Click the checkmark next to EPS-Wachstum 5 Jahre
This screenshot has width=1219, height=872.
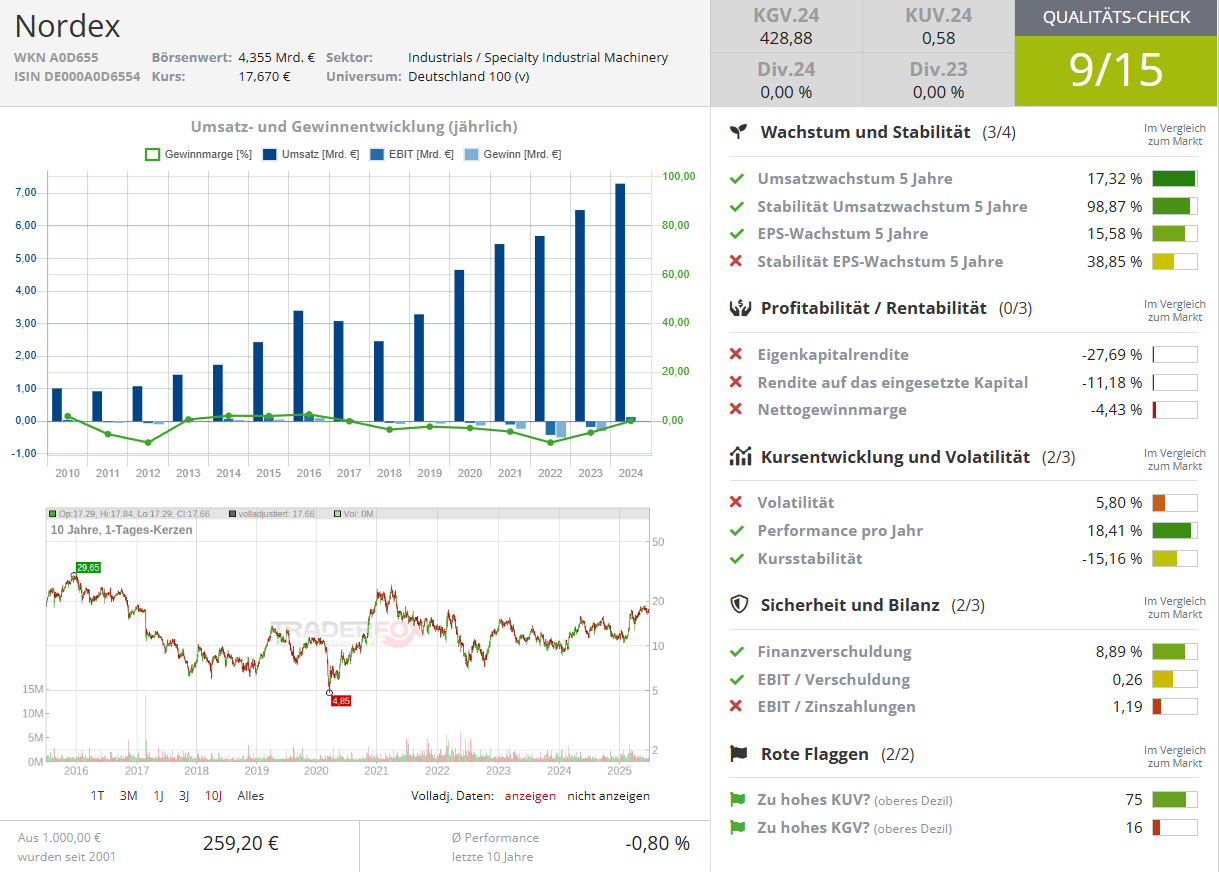(737, 234)
